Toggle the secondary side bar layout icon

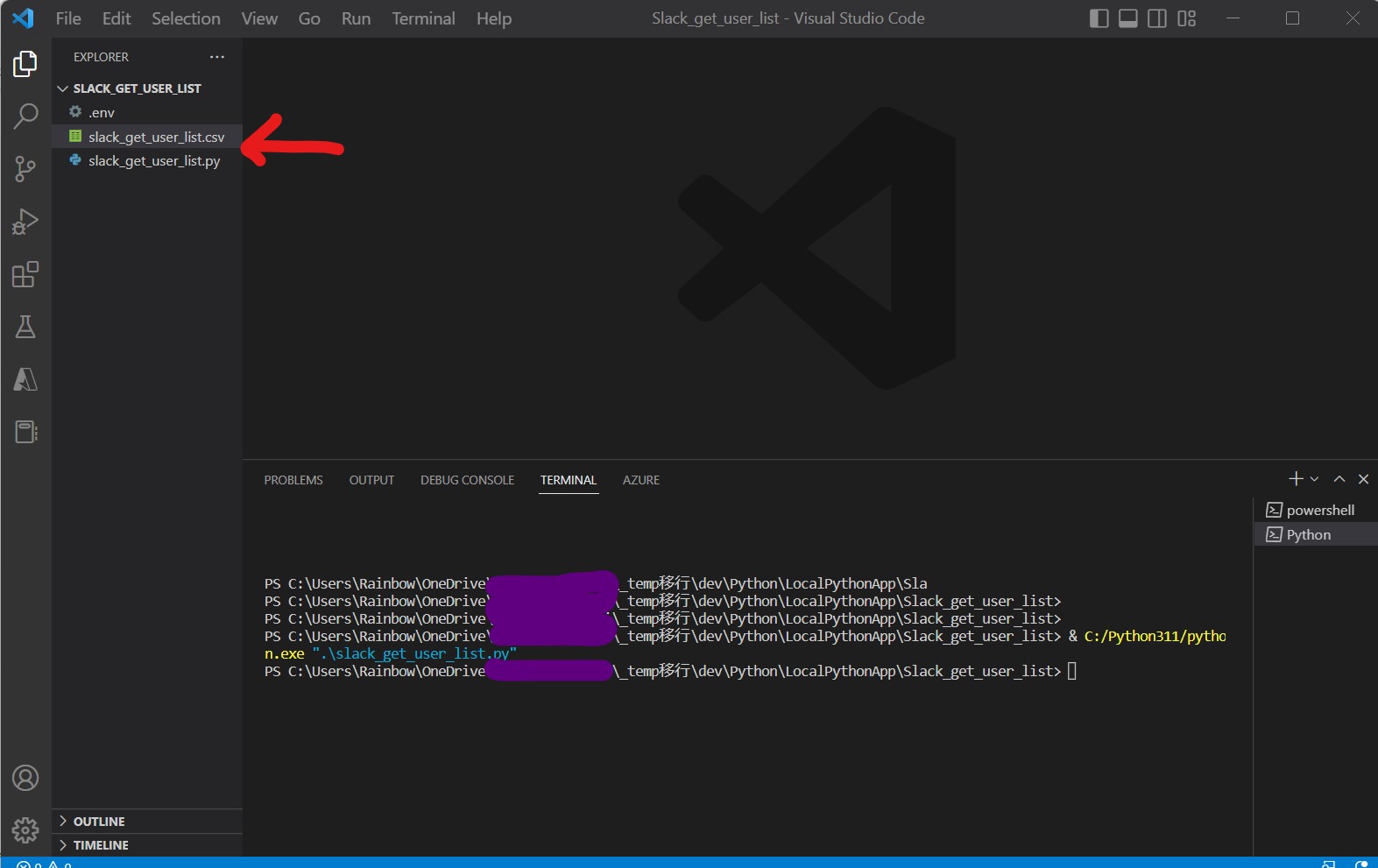pos(1157,18)
